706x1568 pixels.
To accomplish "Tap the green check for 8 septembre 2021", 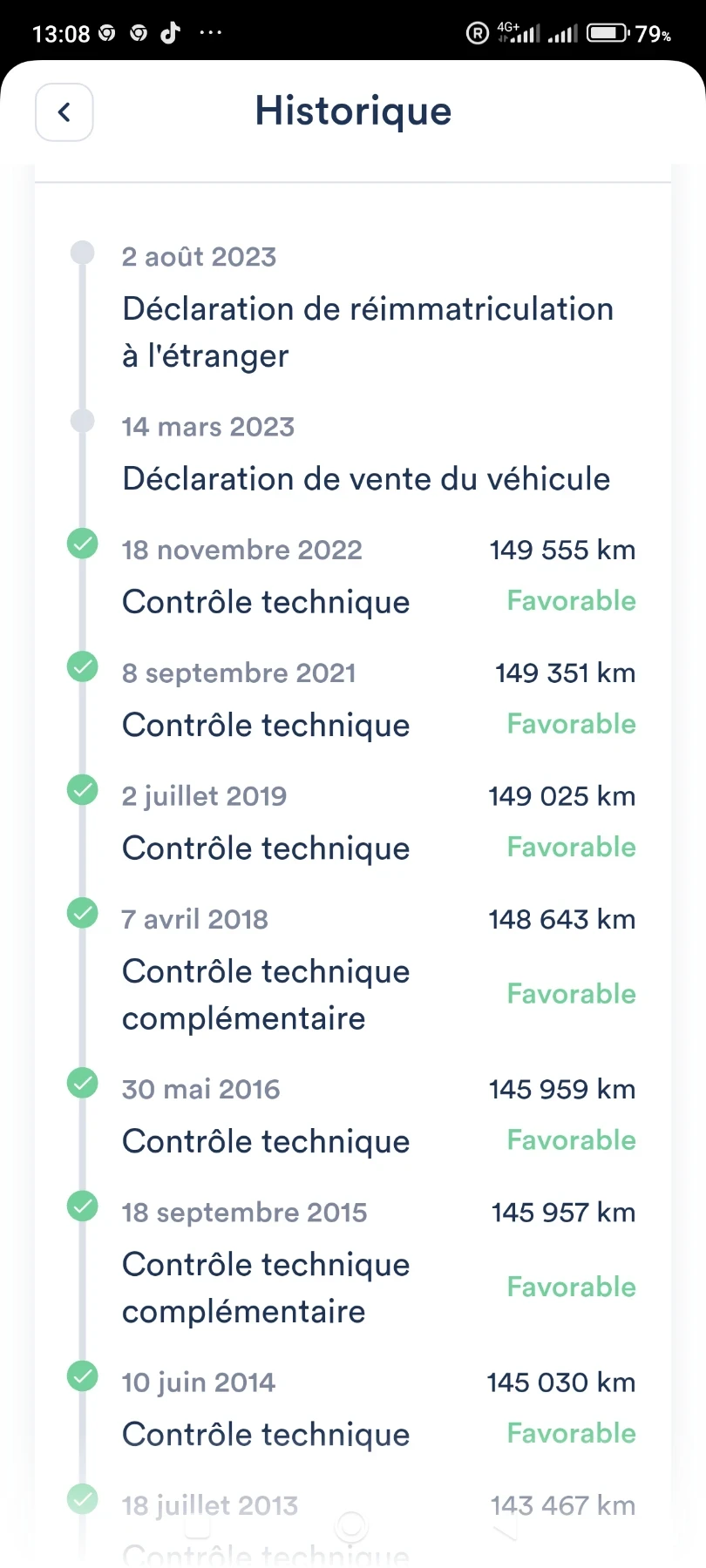I will coord(83,667).
